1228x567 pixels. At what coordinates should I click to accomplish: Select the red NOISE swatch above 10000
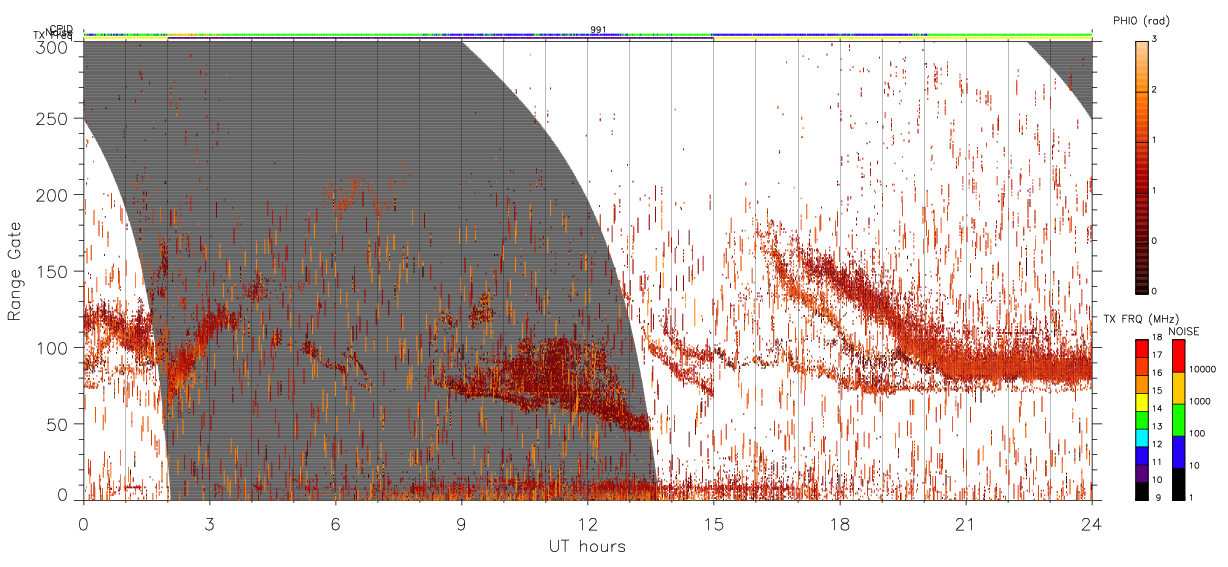click(x=1178, y=356)
